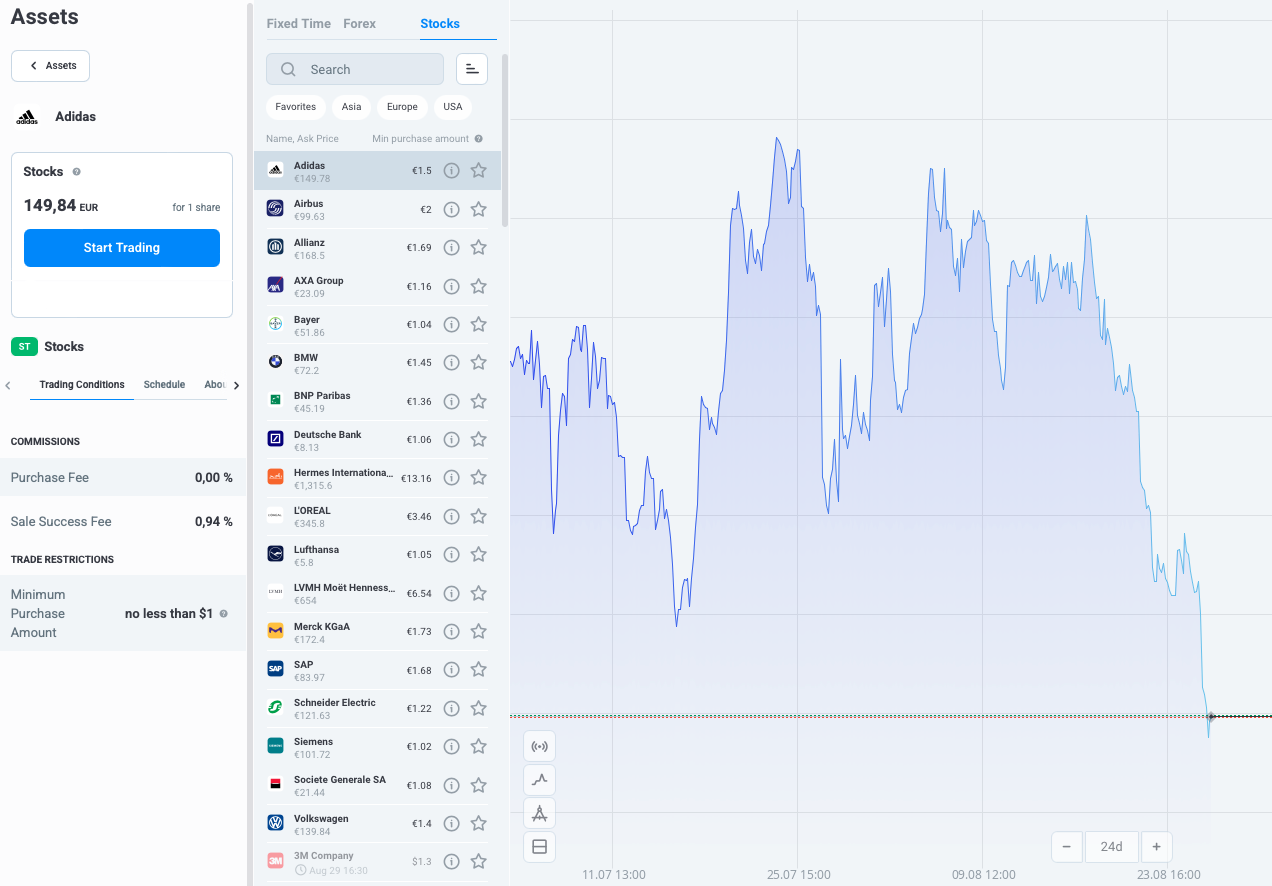Switch to Fixed Time tab
The width and height of the screenshot is (1272, 886).
[x=298, y=24]
